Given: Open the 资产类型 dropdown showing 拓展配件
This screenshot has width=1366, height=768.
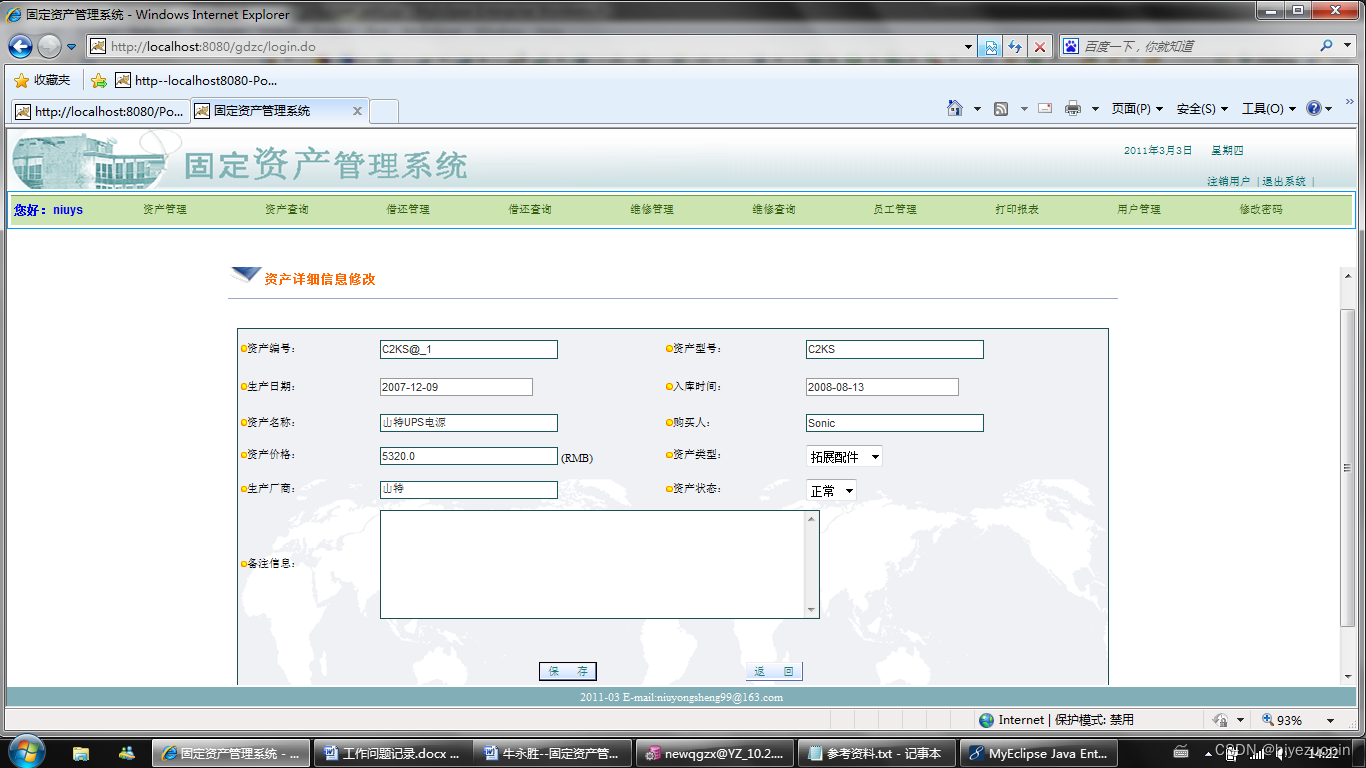Looking at the screenshot, I should pos(844,457).
